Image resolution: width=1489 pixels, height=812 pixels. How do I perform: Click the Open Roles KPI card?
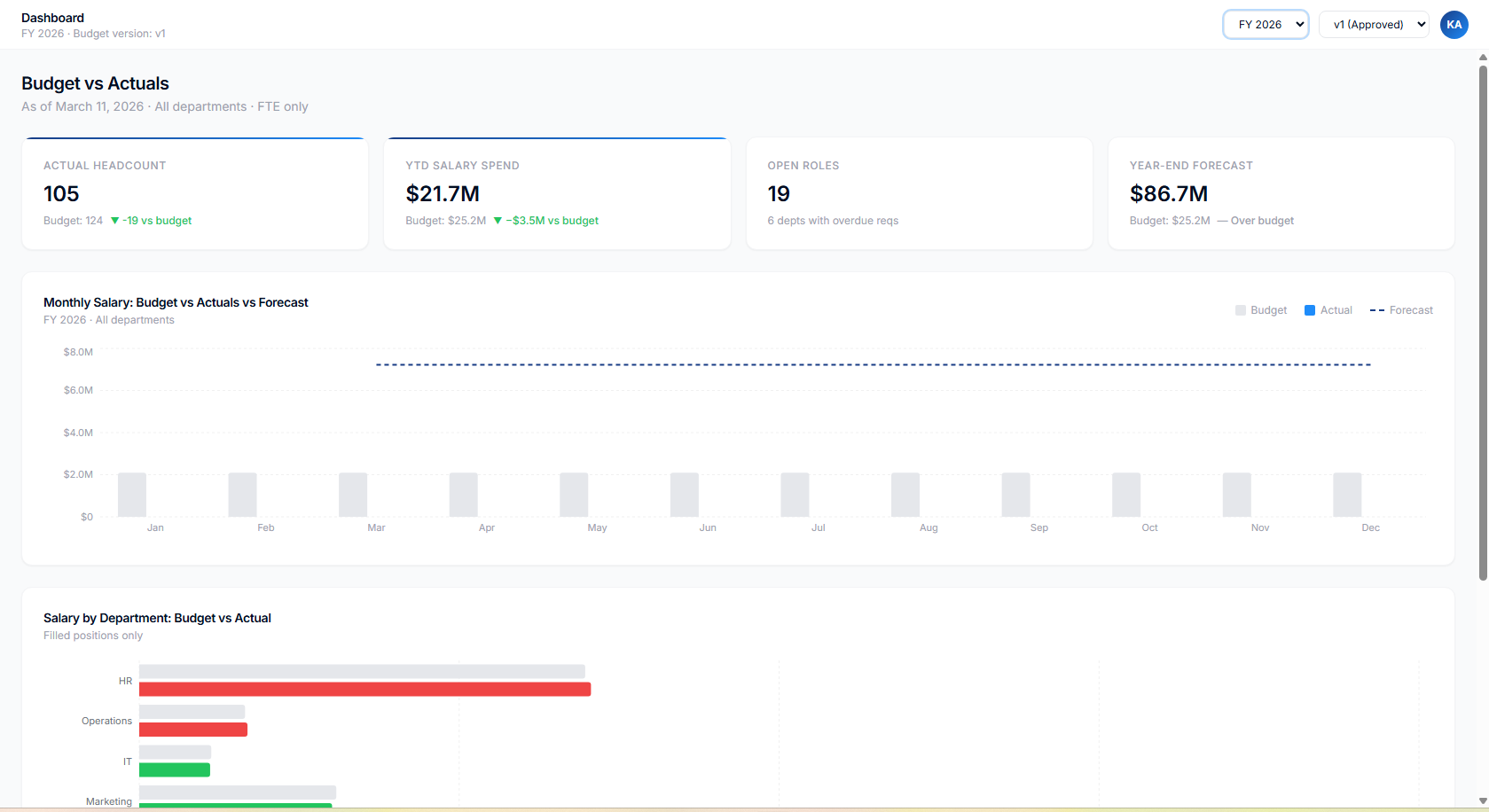(x=919, y=193)
